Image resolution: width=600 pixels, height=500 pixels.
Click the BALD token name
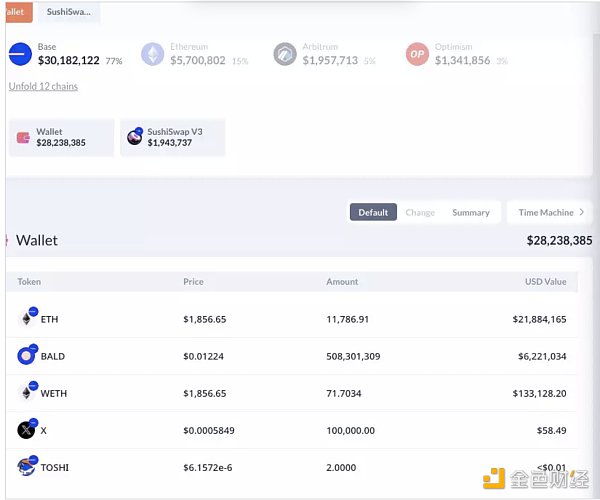click(53, 356)
